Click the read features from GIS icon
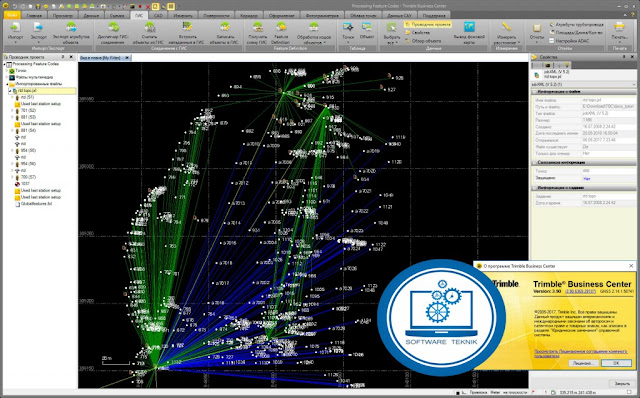The width and height of the screenshot is (640, 398). pos(149,28)
